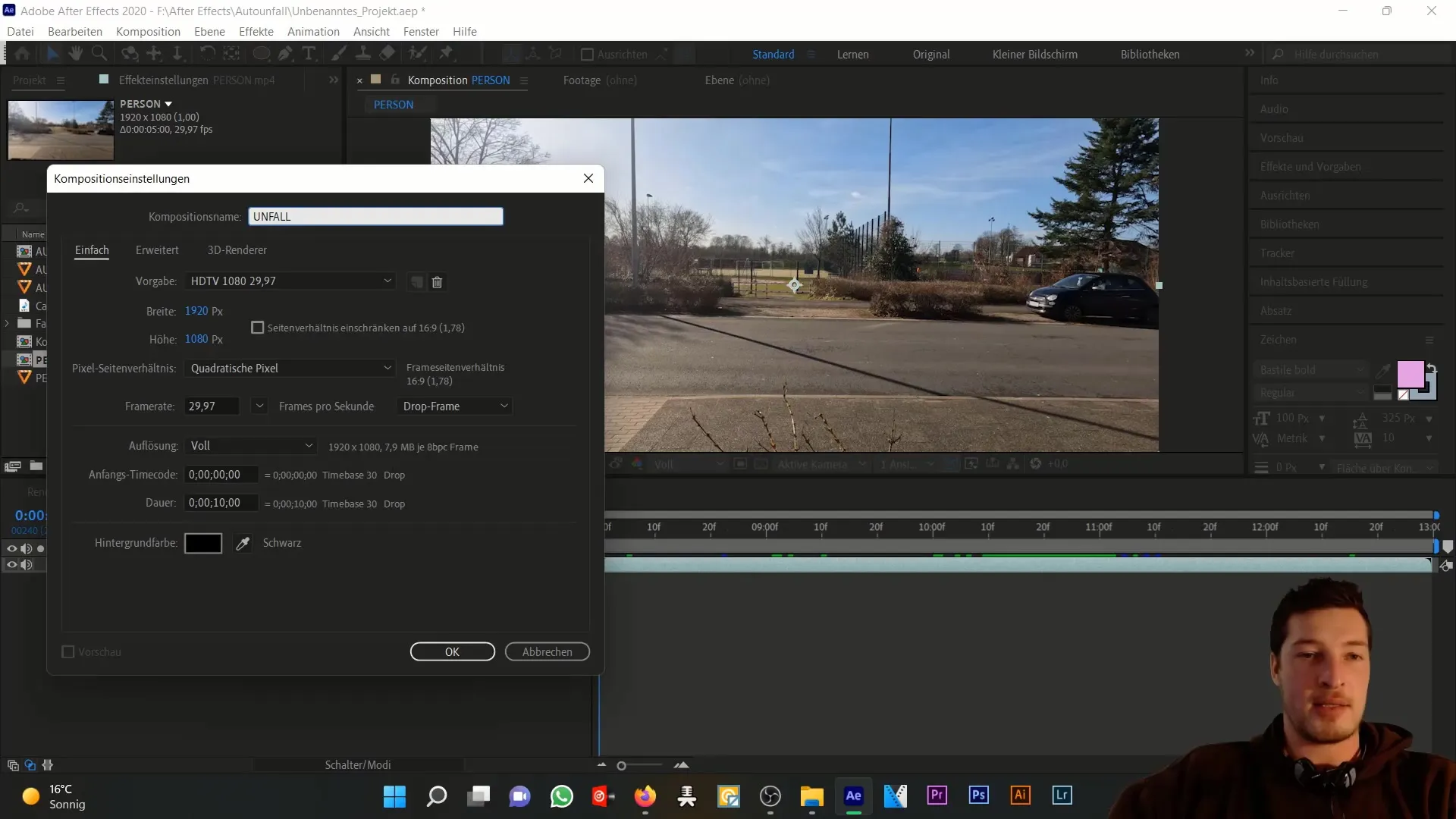Viewport: 1456px width, 819px height.
Task: Click the Abbrechen button
Action: point(548,652)
